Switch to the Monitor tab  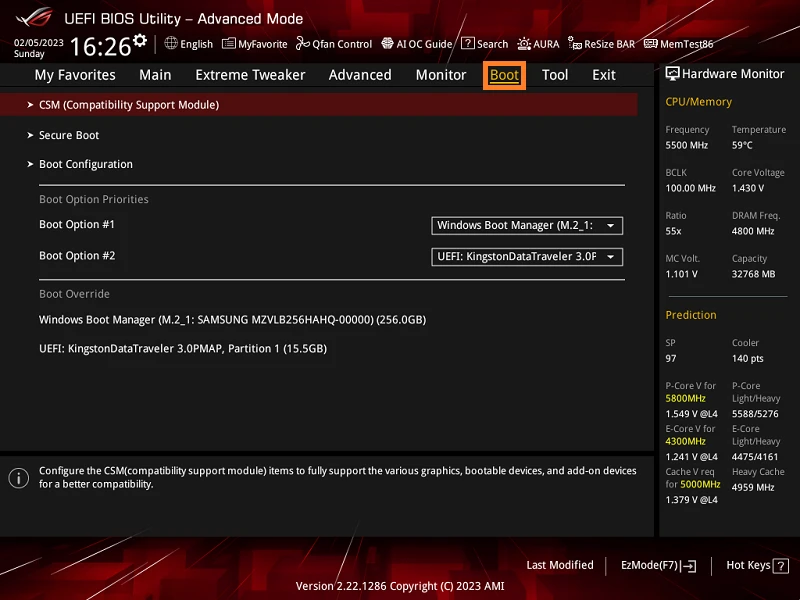441,75
